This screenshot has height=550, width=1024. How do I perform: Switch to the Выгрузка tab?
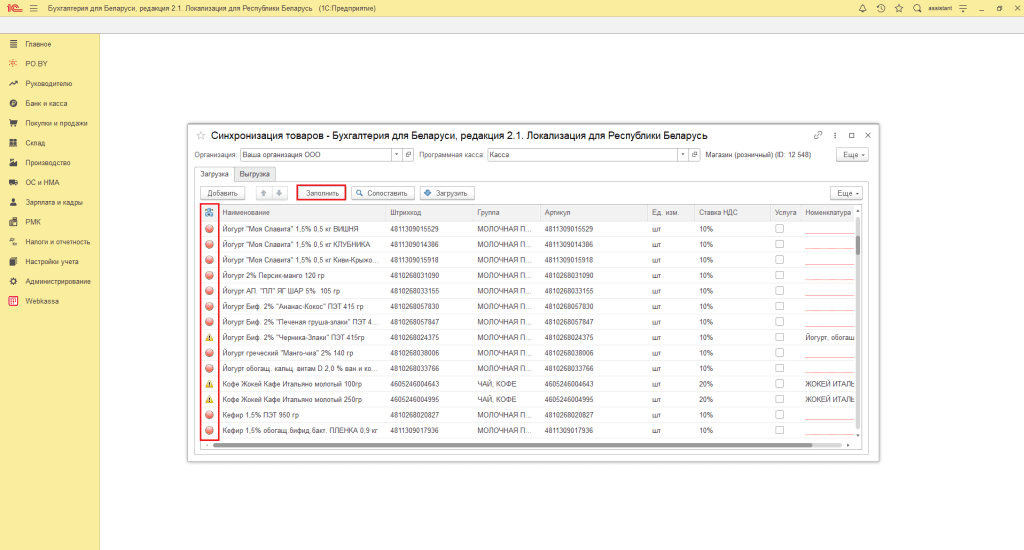255,174
